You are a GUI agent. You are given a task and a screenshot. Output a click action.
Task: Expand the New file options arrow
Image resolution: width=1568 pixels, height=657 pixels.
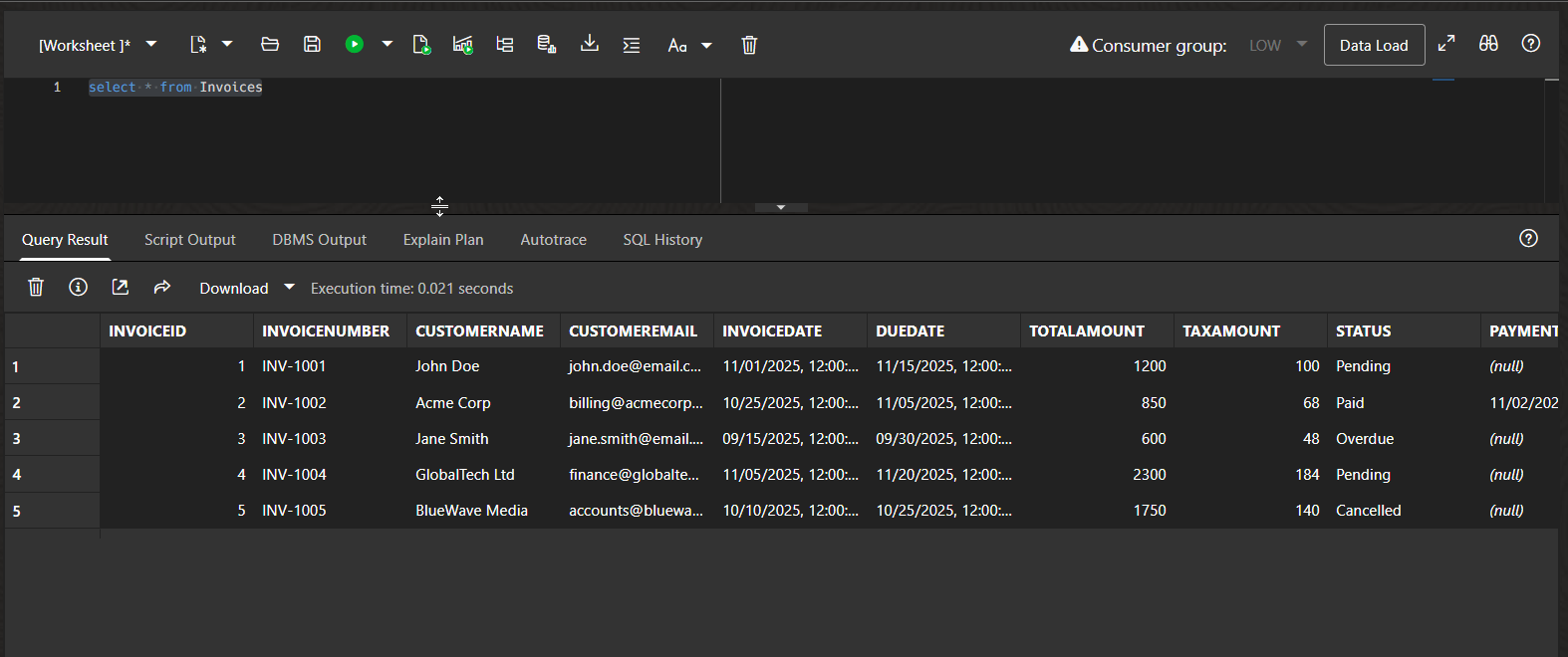(227, 44)
